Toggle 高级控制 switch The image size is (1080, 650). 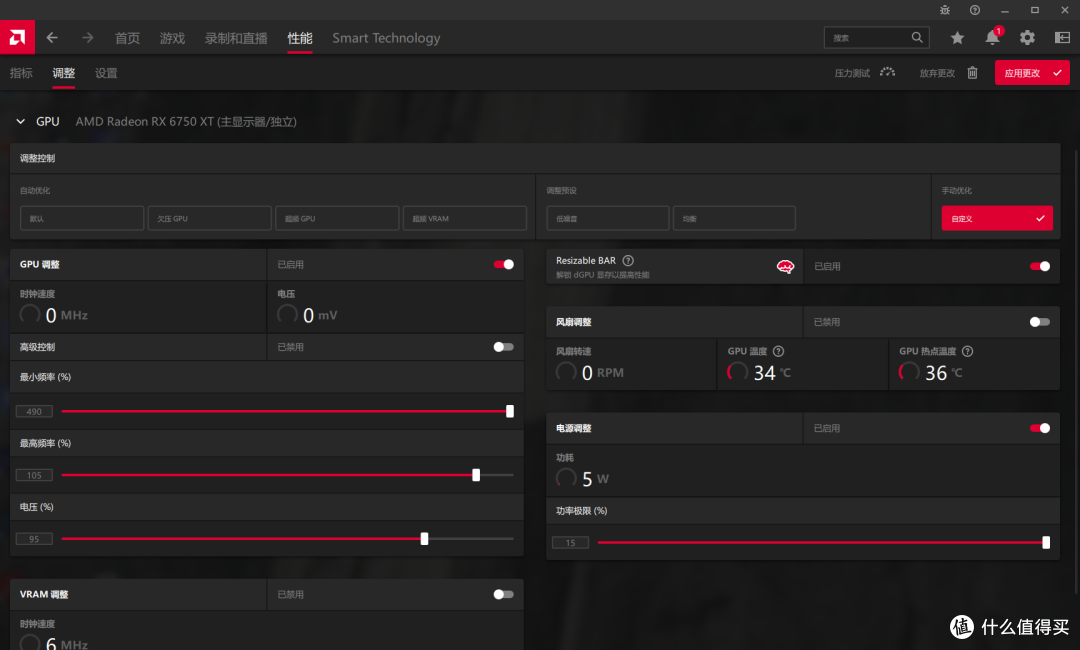(x=503, y=347)
